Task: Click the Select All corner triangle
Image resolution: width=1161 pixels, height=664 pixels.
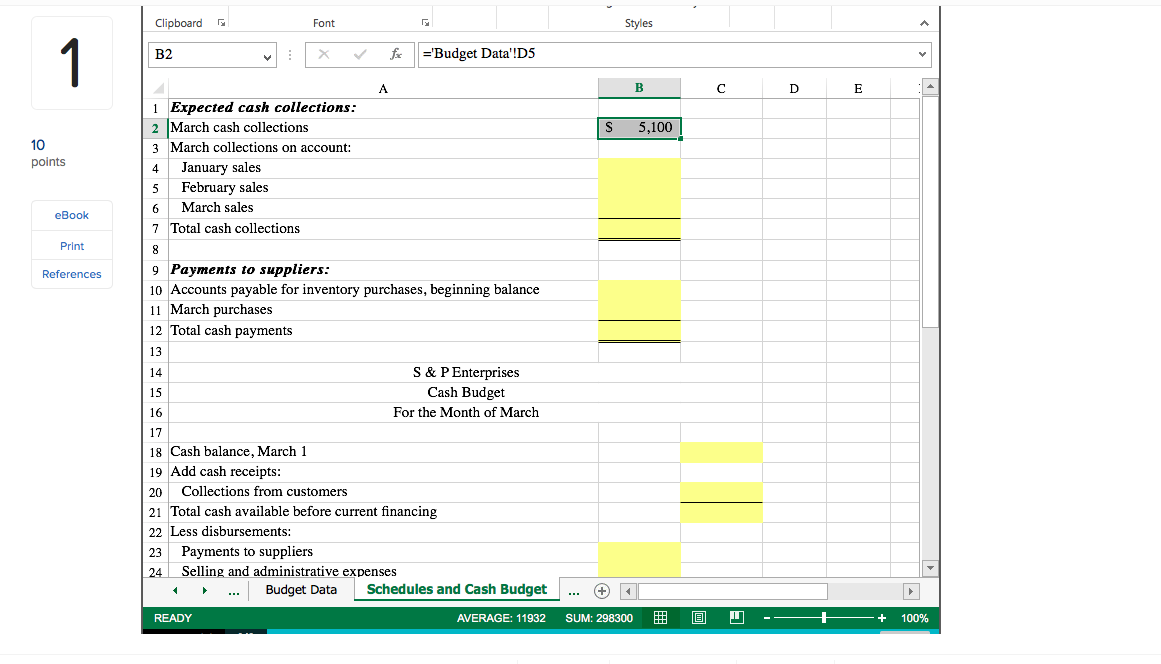Action: (x=158, y=88)
